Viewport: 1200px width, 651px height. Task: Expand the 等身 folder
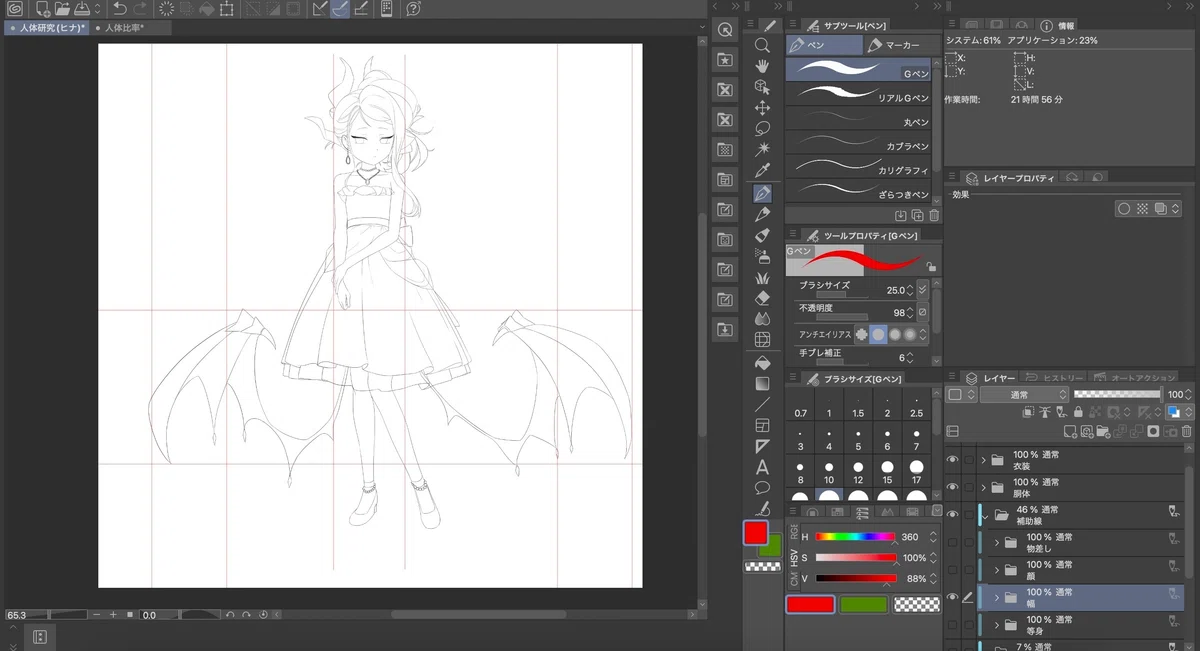[996, 625]
